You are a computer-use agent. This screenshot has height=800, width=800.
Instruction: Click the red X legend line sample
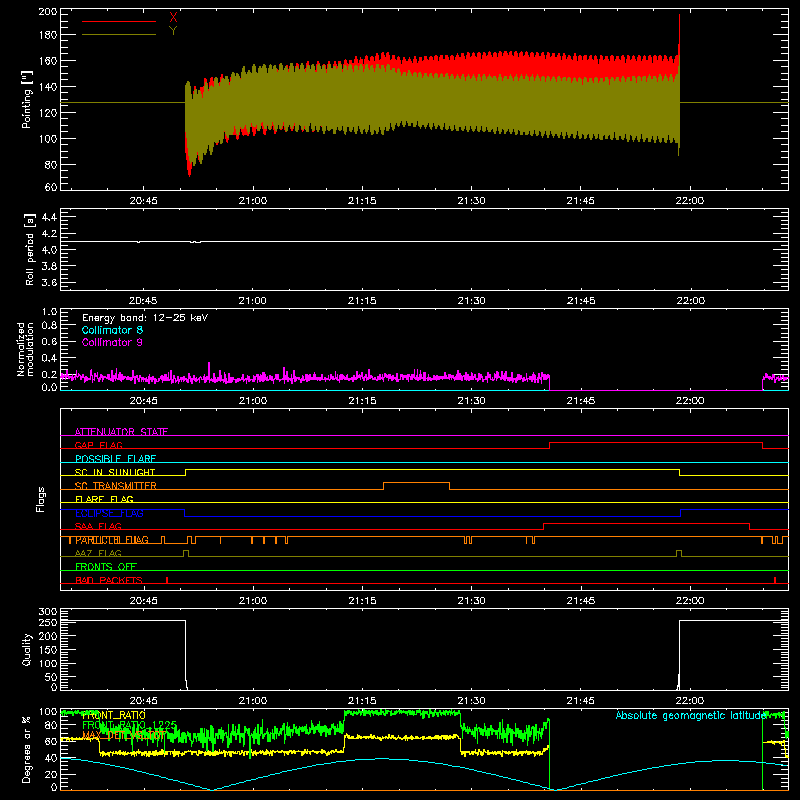click(x=119, y=21)
